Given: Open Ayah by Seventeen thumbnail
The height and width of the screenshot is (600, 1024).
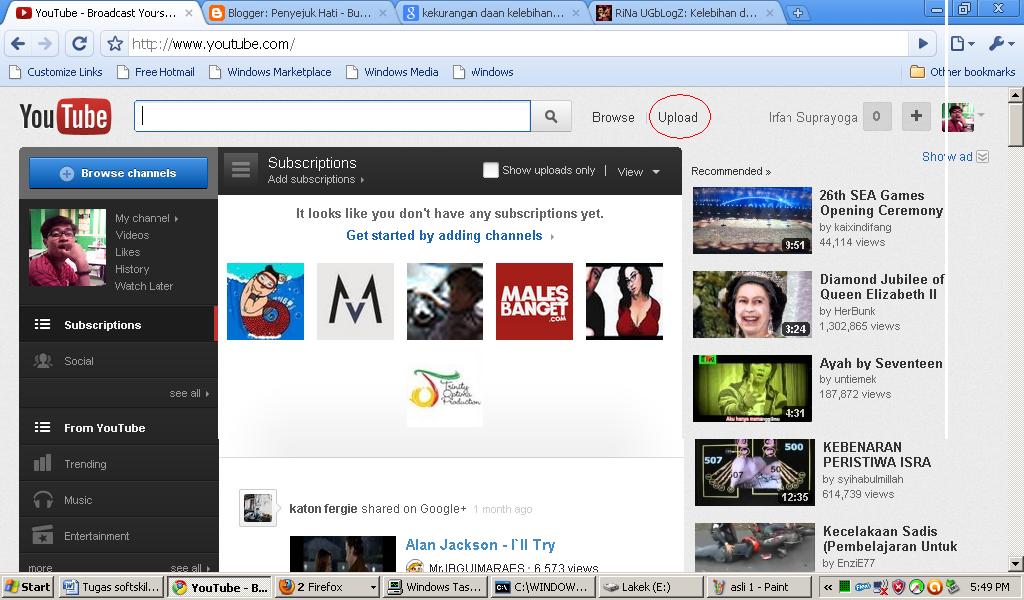Looking at the screenshot, I should click(x=752, y=388).
